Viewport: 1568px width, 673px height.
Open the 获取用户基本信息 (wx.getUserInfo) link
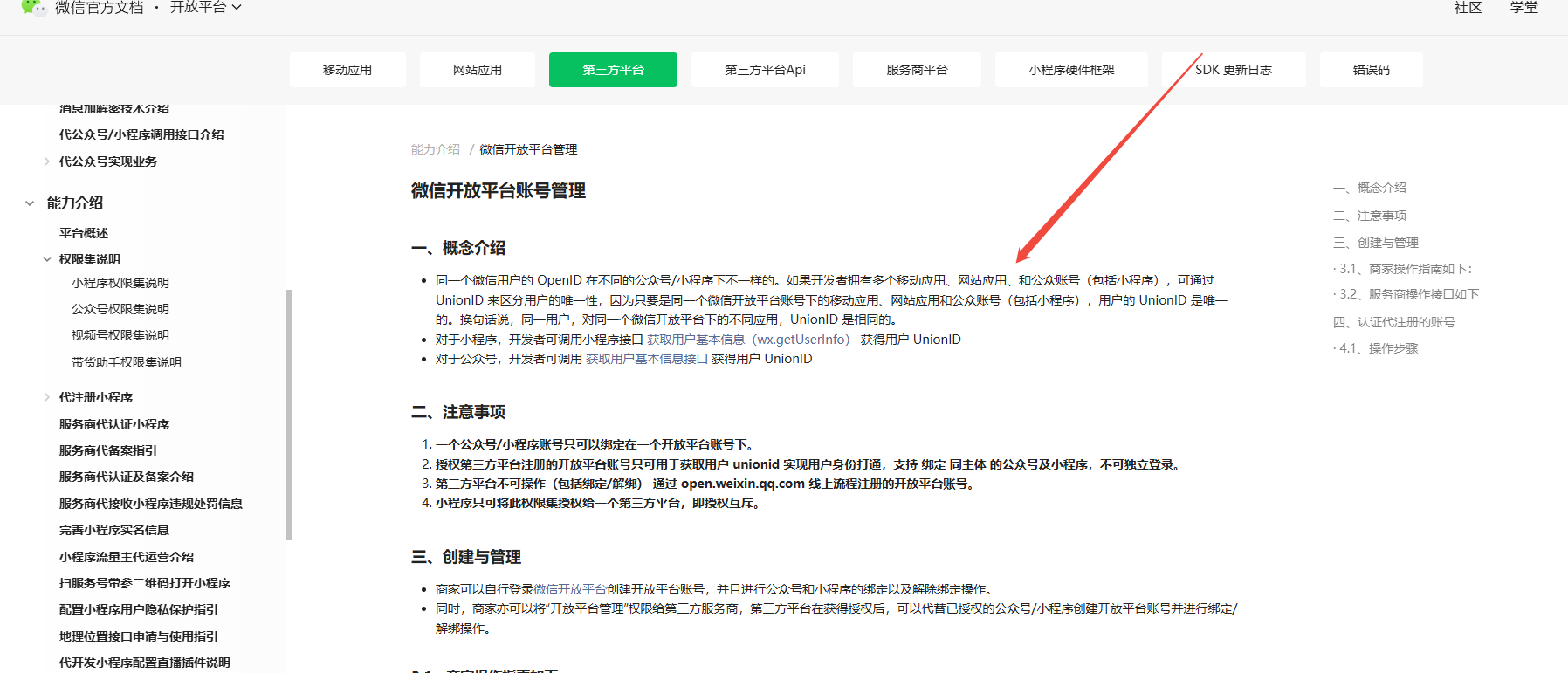[x=748, y=340]
